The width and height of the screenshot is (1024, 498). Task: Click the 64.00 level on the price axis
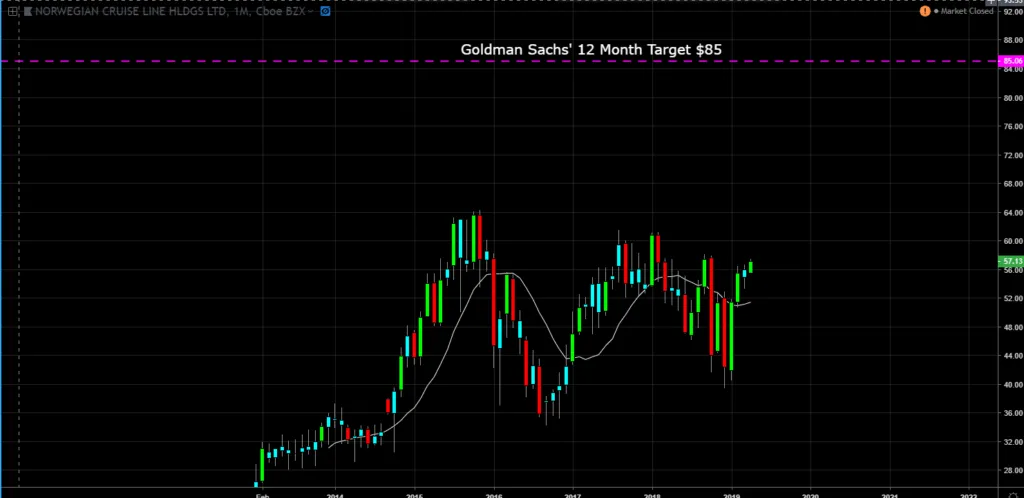pos(1012,212)
